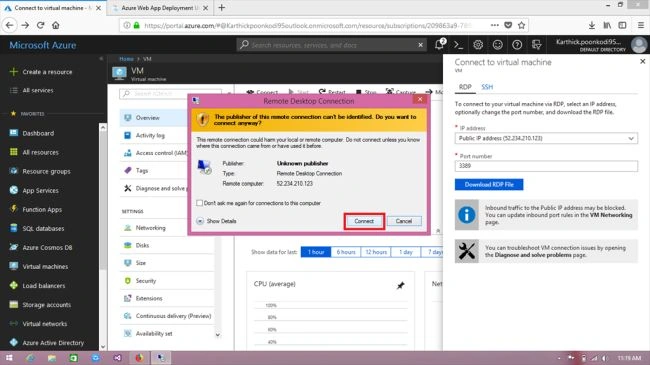650x365 pixels.
Task: Click Restart in VM toolbar
Action: point(332,92)
